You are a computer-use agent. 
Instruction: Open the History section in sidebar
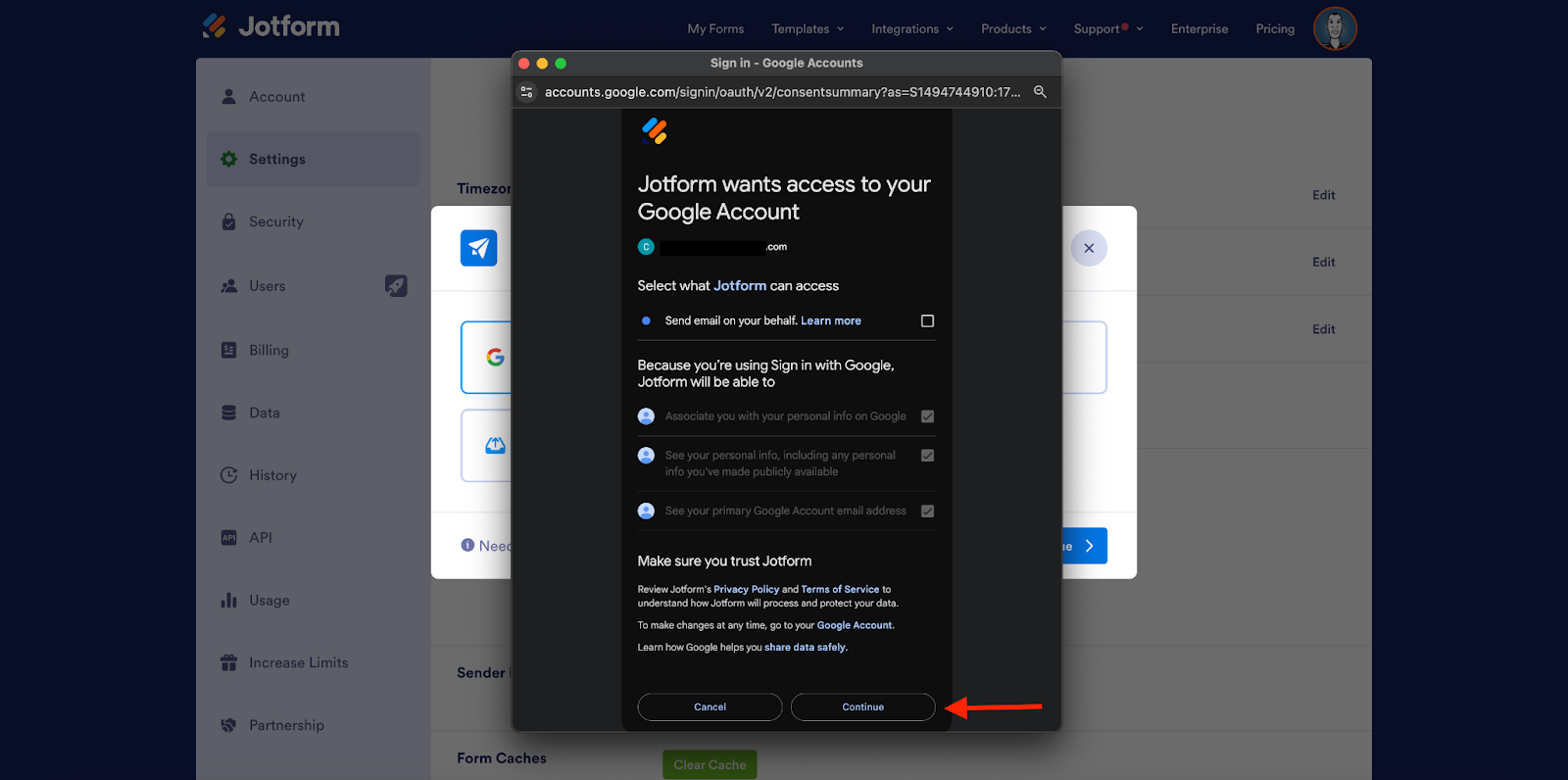click(314, 475)
